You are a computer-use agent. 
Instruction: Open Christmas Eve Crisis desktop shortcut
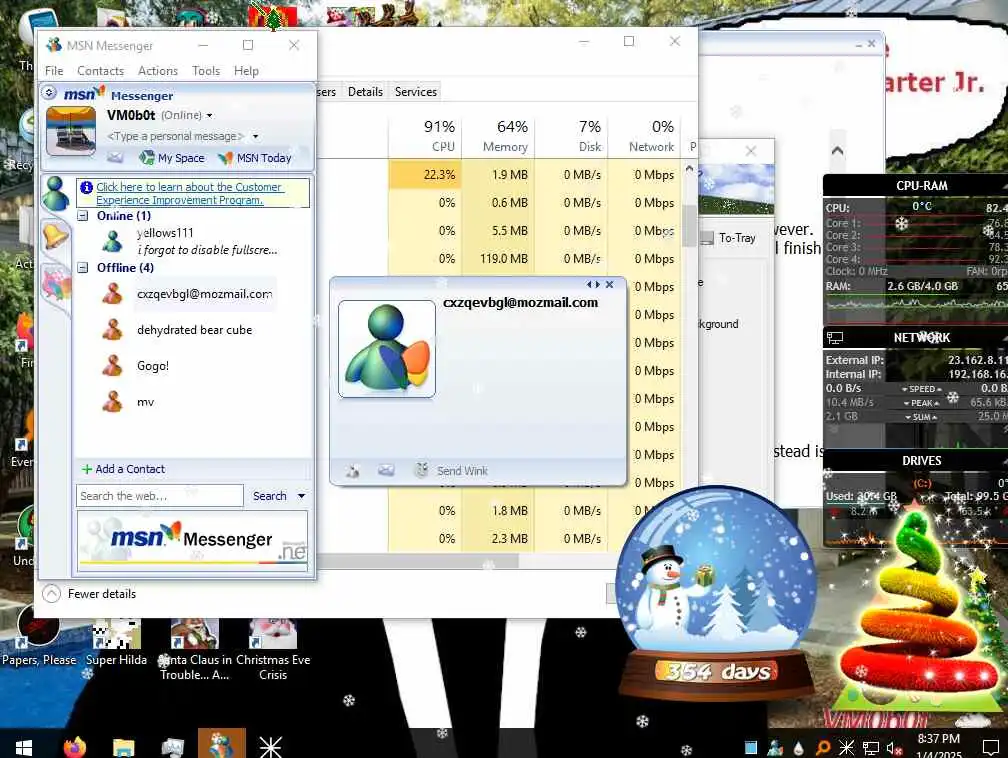(x=273, y=648)
